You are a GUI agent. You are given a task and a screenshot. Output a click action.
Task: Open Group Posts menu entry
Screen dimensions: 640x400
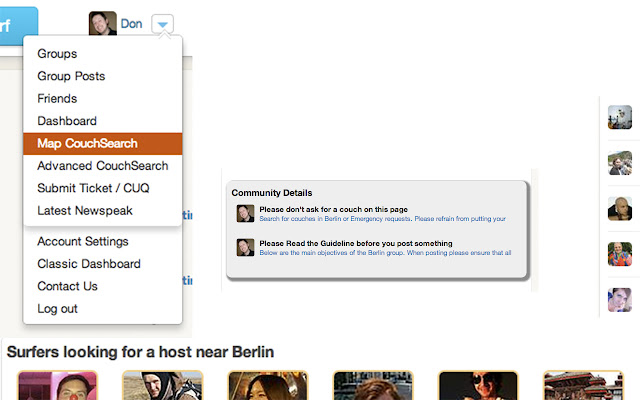tap(71, 76)
